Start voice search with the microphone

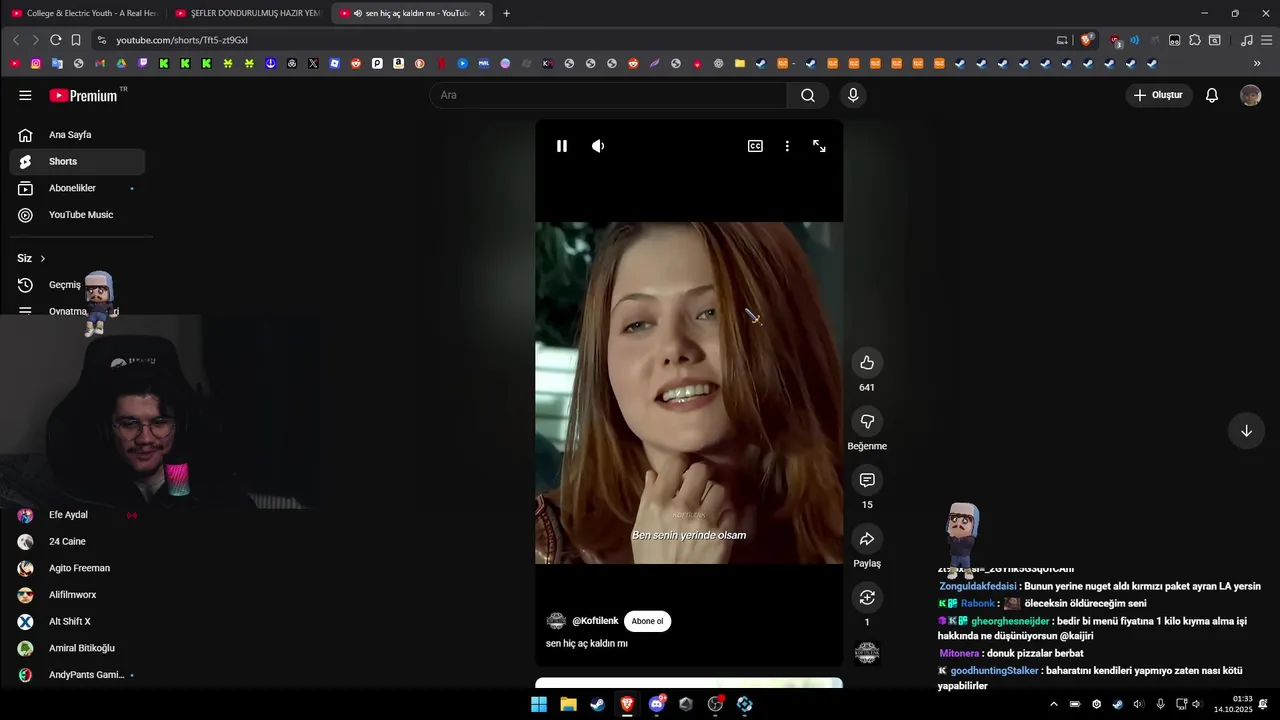pos(853,95)
